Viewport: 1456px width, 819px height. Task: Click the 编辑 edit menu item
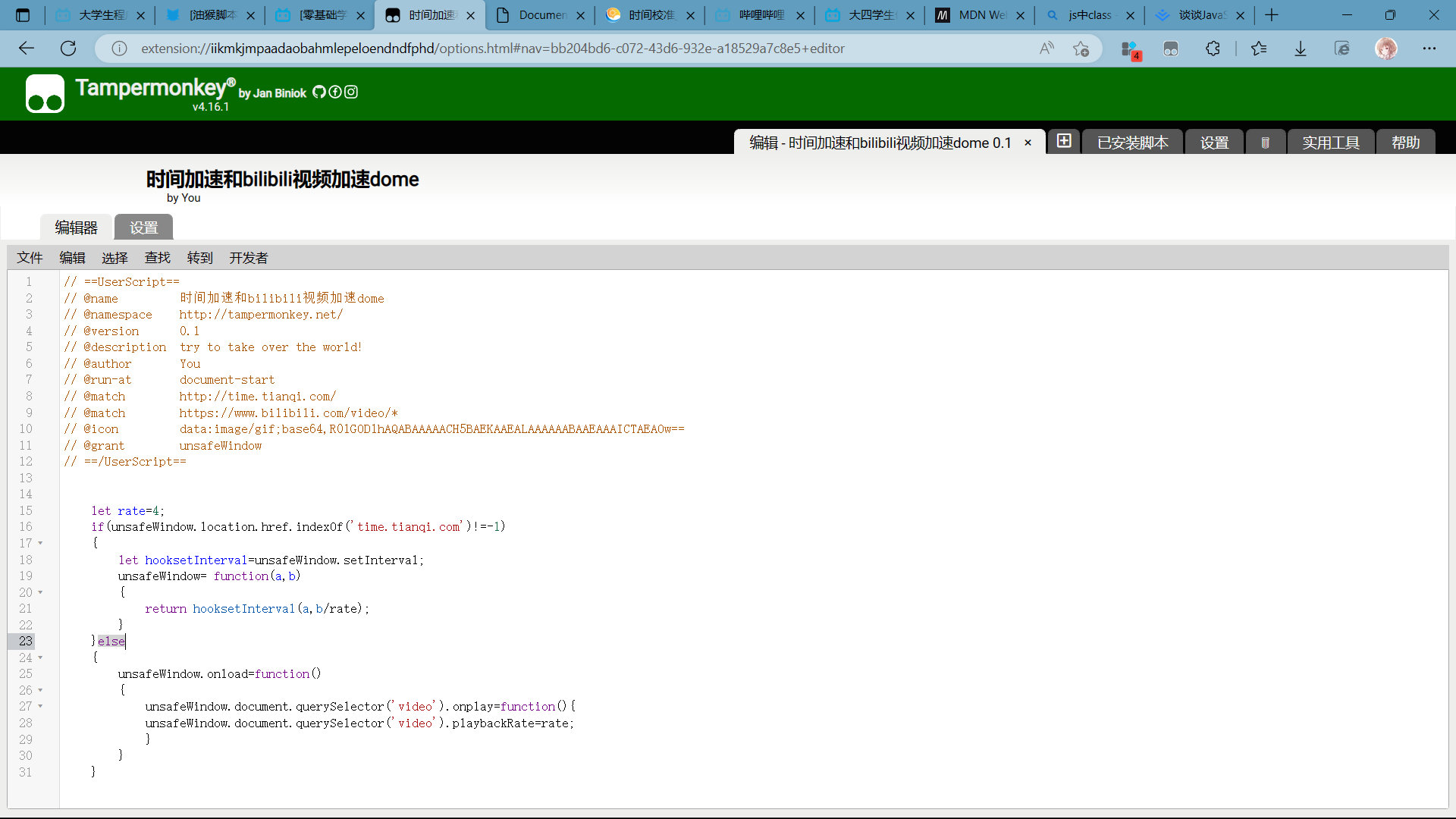coord(71,258)
